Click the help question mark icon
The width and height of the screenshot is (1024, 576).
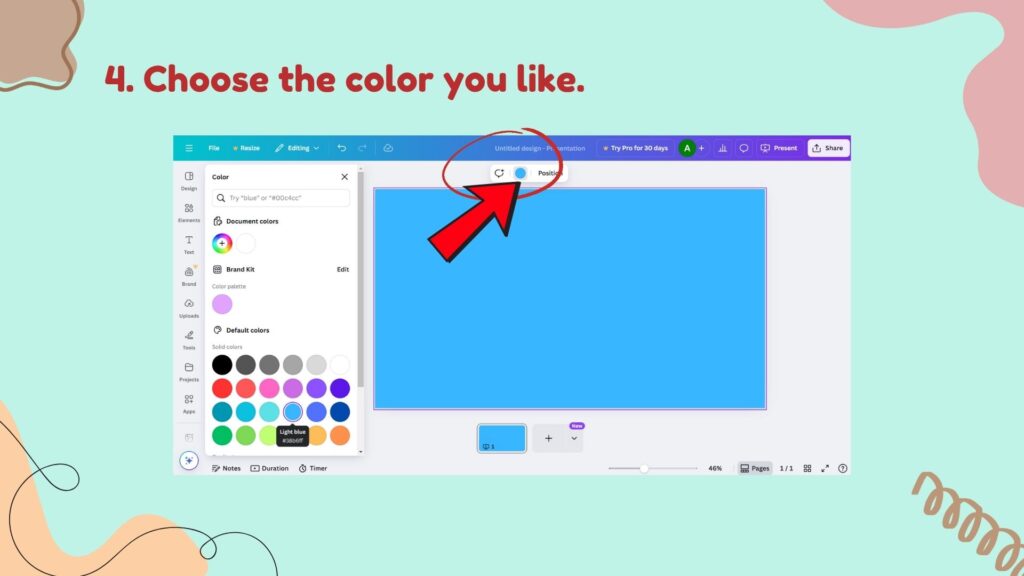tap(843, 468)
